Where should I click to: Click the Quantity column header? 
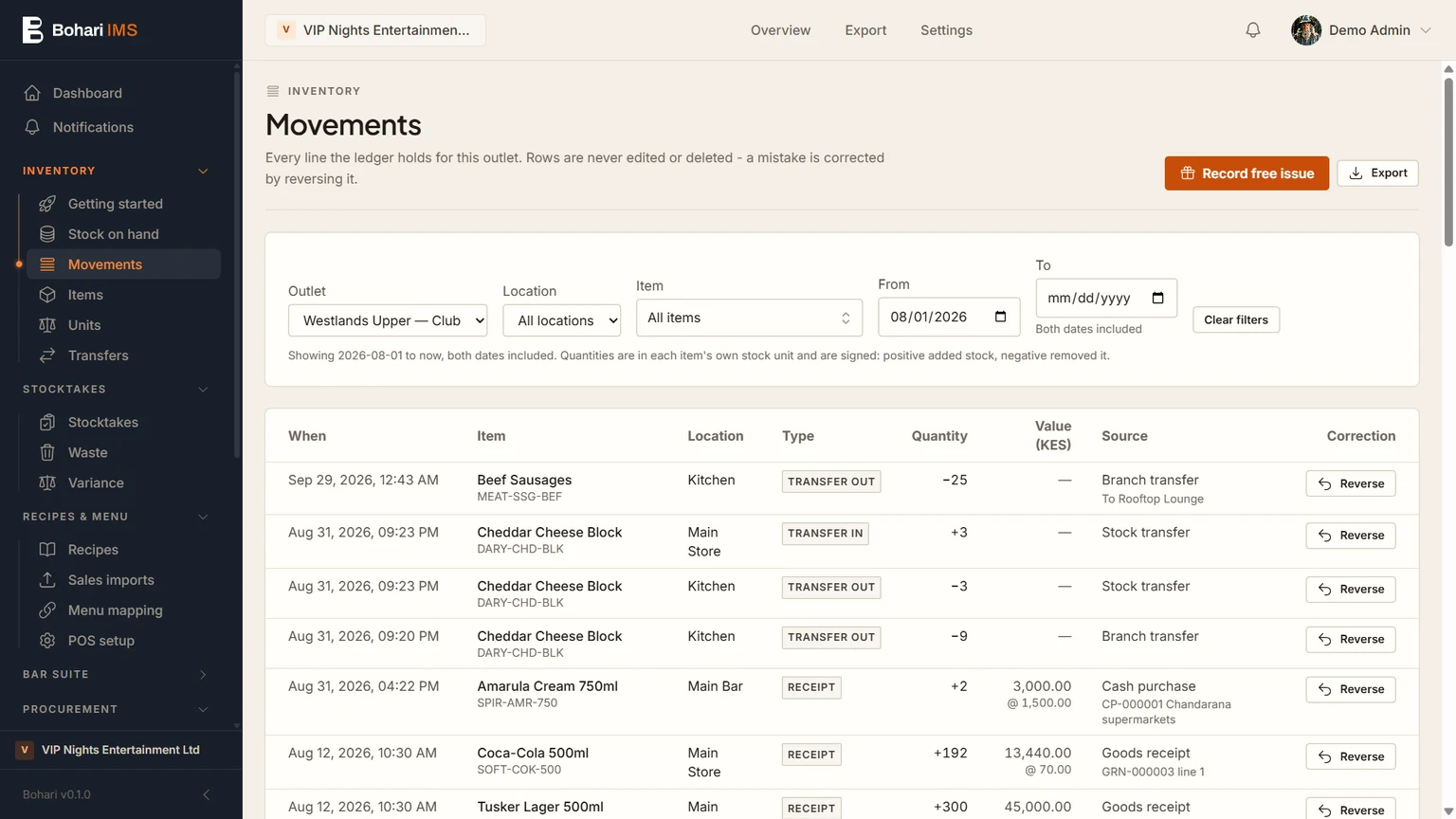939,436
